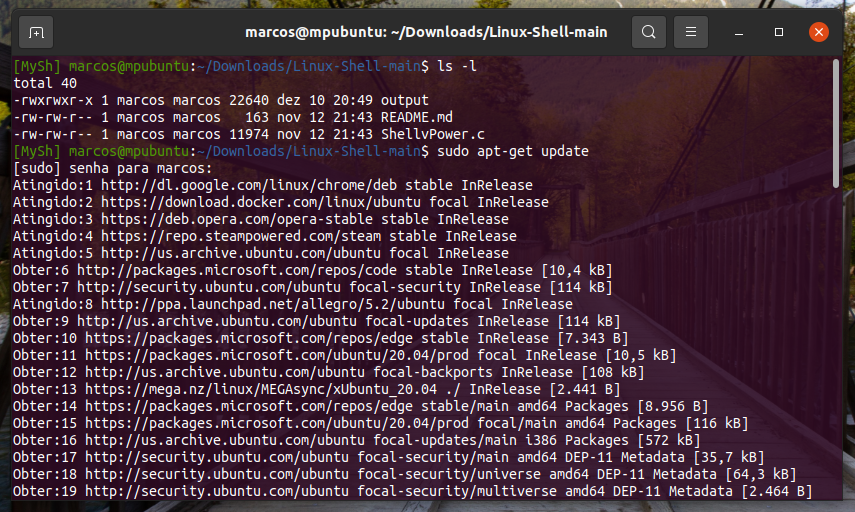Image resolution: width=855 pixels, height=512 pixels.
Task: Click the '11974' file size value
Action: [x=249, y=134]
